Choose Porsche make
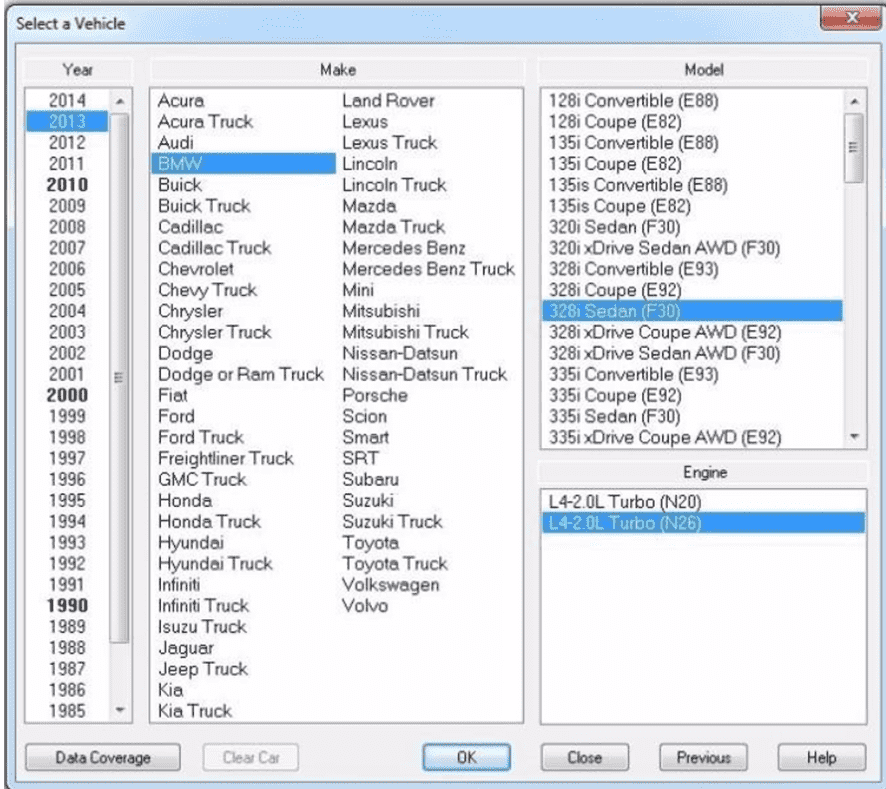 (375, 395)
